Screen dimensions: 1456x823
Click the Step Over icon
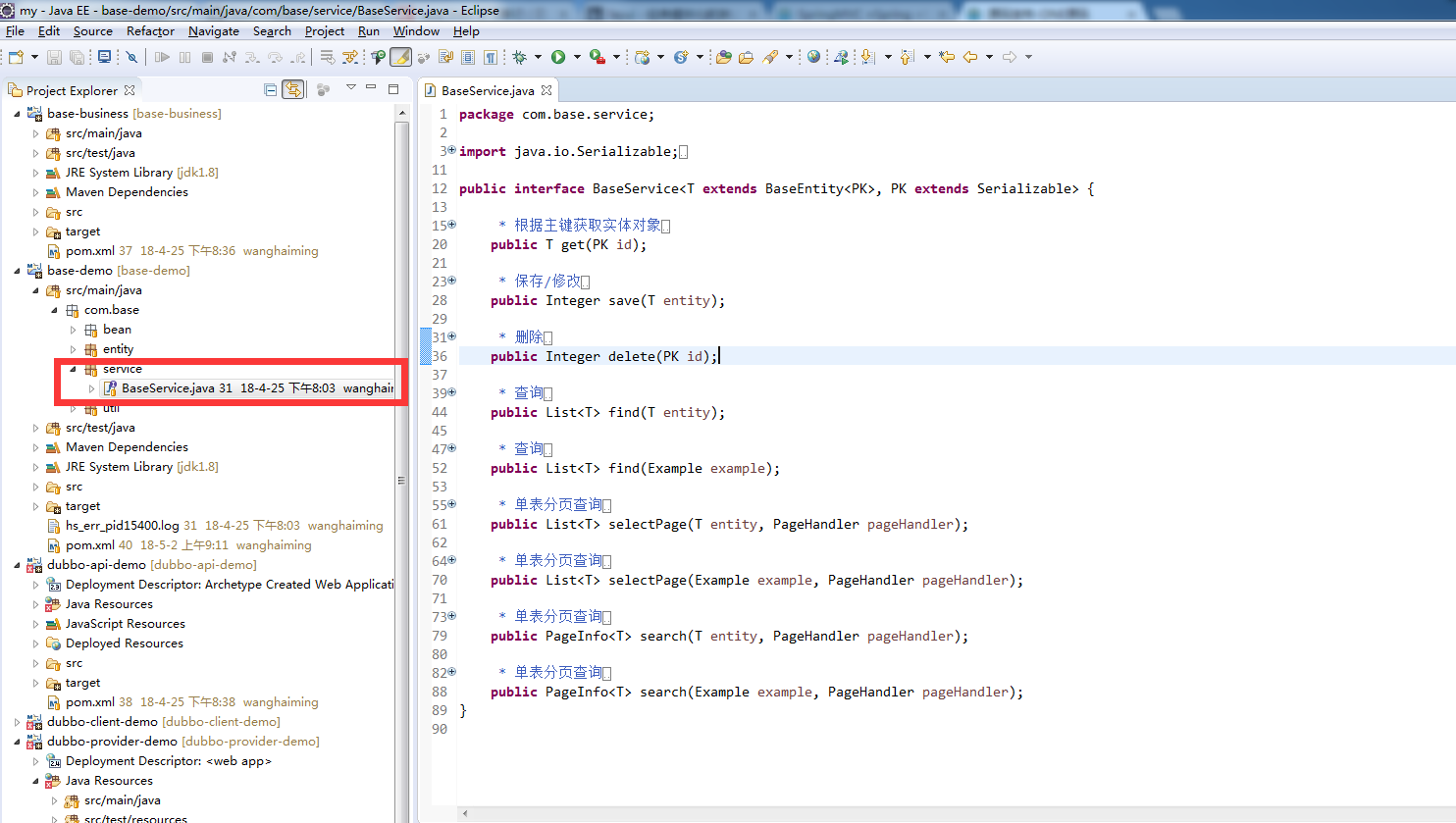275,57
